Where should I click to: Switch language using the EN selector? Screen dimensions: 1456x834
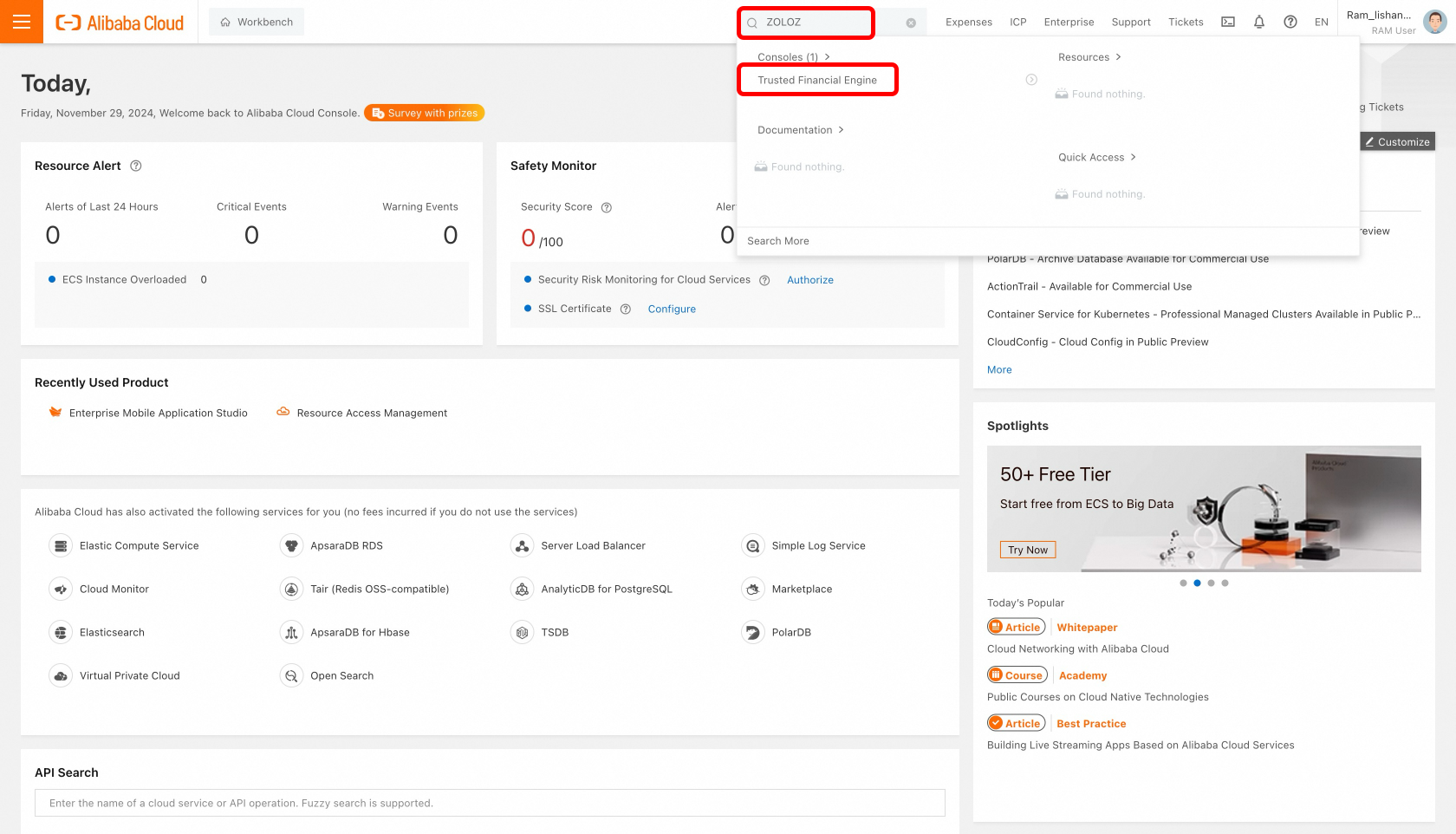(x=1322, y=23)
